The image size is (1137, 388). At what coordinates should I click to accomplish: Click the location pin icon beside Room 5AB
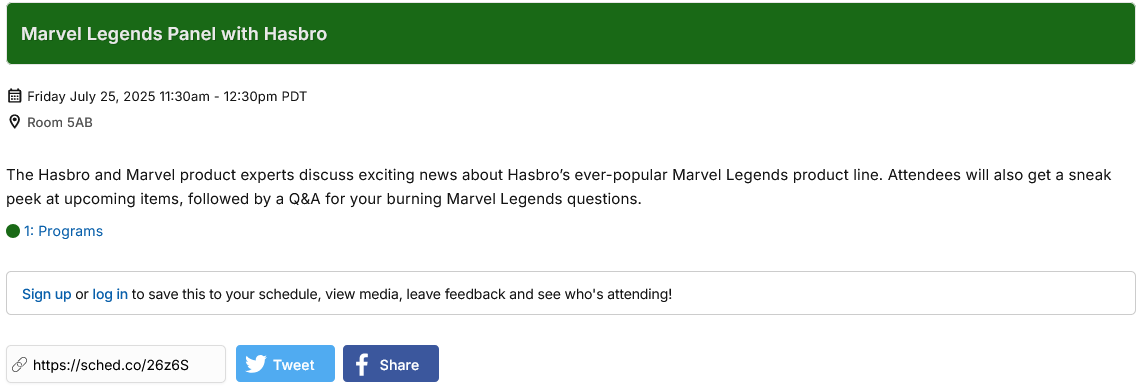14,122
